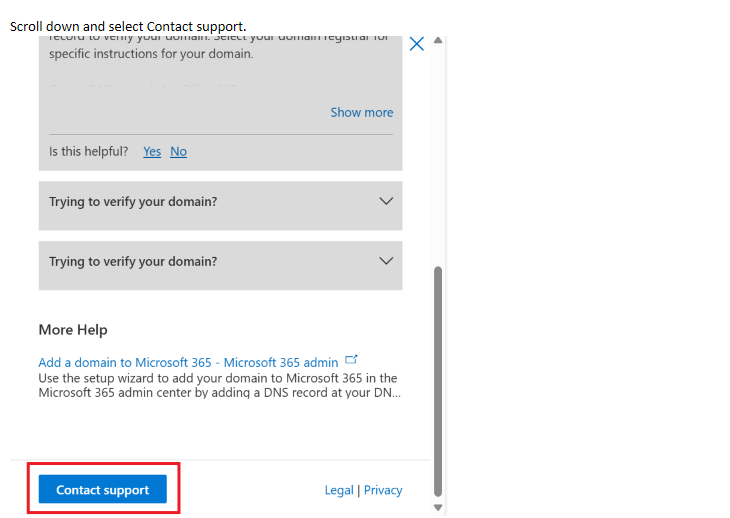The image size is (730, 518).
Task: Close the help panel with the X icon
Action: 417,44
